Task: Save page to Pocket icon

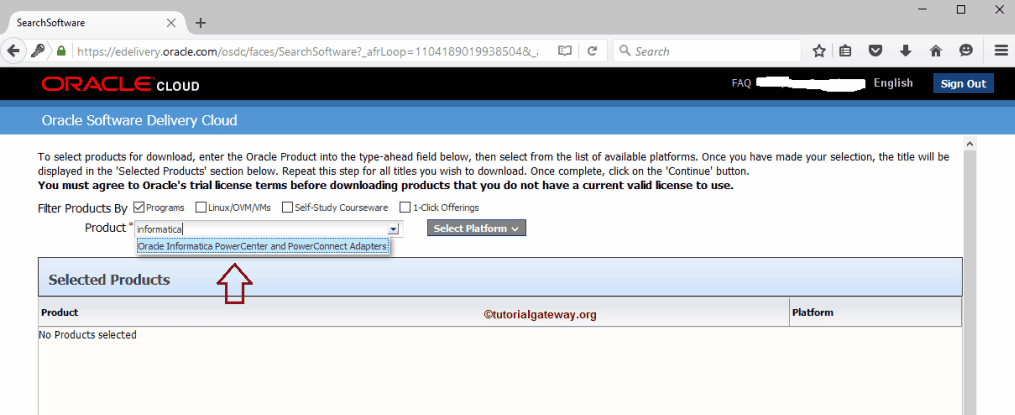Action: coord(875,50)
